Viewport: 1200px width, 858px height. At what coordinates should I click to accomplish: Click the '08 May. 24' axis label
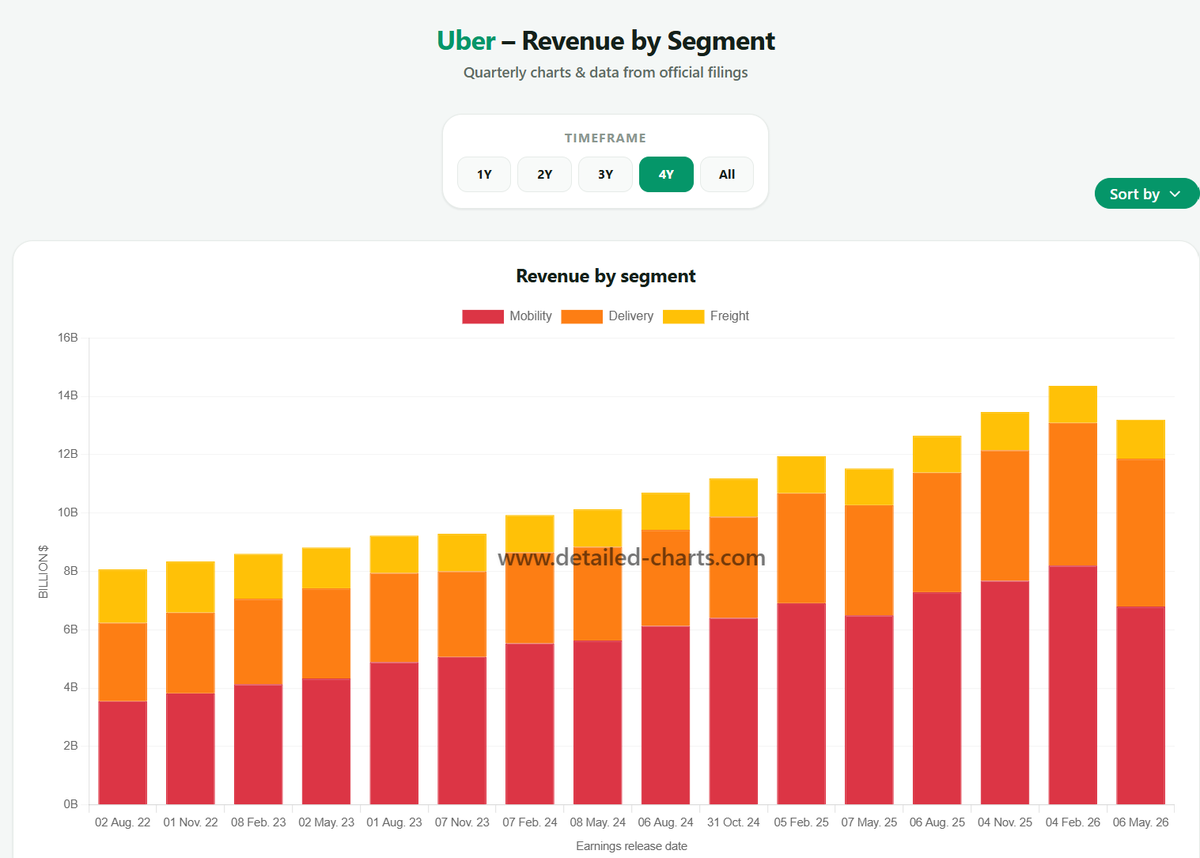pyautogui.click(x=598, y=823)
